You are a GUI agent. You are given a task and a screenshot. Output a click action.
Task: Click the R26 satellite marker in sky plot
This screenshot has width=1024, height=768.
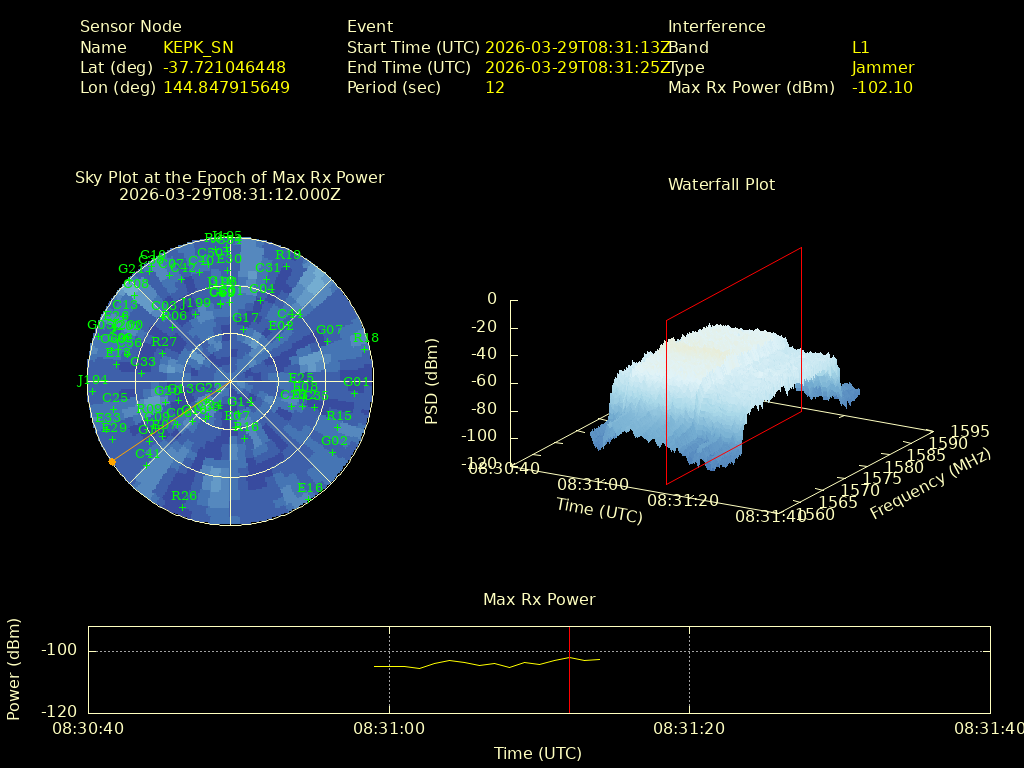point(182,507)
